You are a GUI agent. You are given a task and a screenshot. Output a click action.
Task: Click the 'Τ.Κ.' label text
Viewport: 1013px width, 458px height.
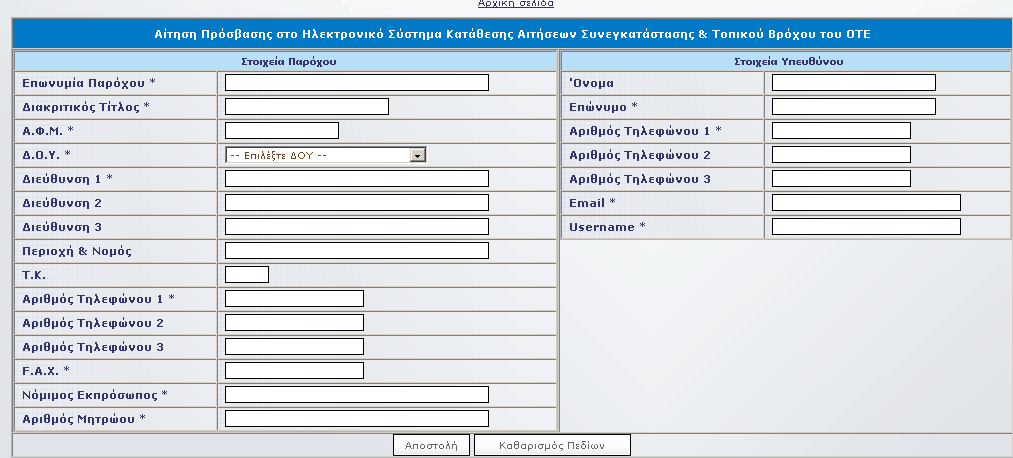(x=34, y=275)
